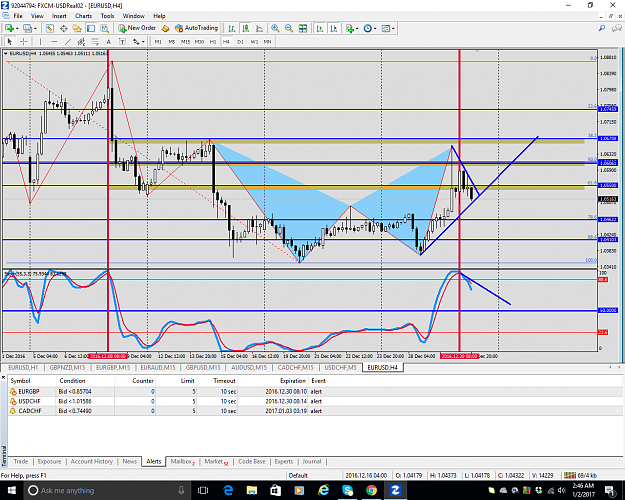Viewport: 625px width, 500px height.
Task: Draw a horizontal line tool
Action: (x=54, y=41)
